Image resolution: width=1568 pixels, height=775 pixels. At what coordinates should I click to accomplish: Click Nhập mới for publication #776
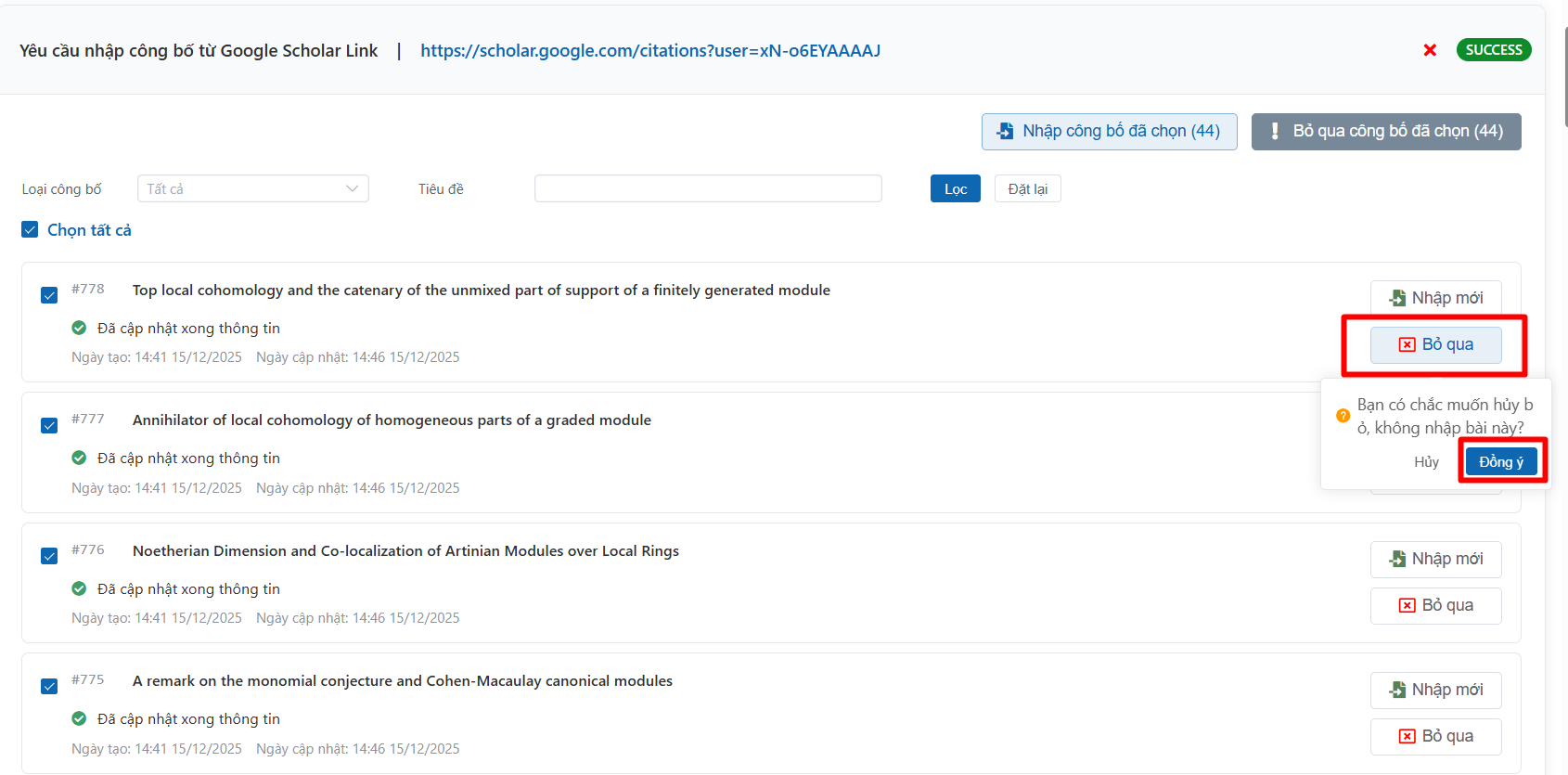pyautogui.click(x=1435, y=559)
